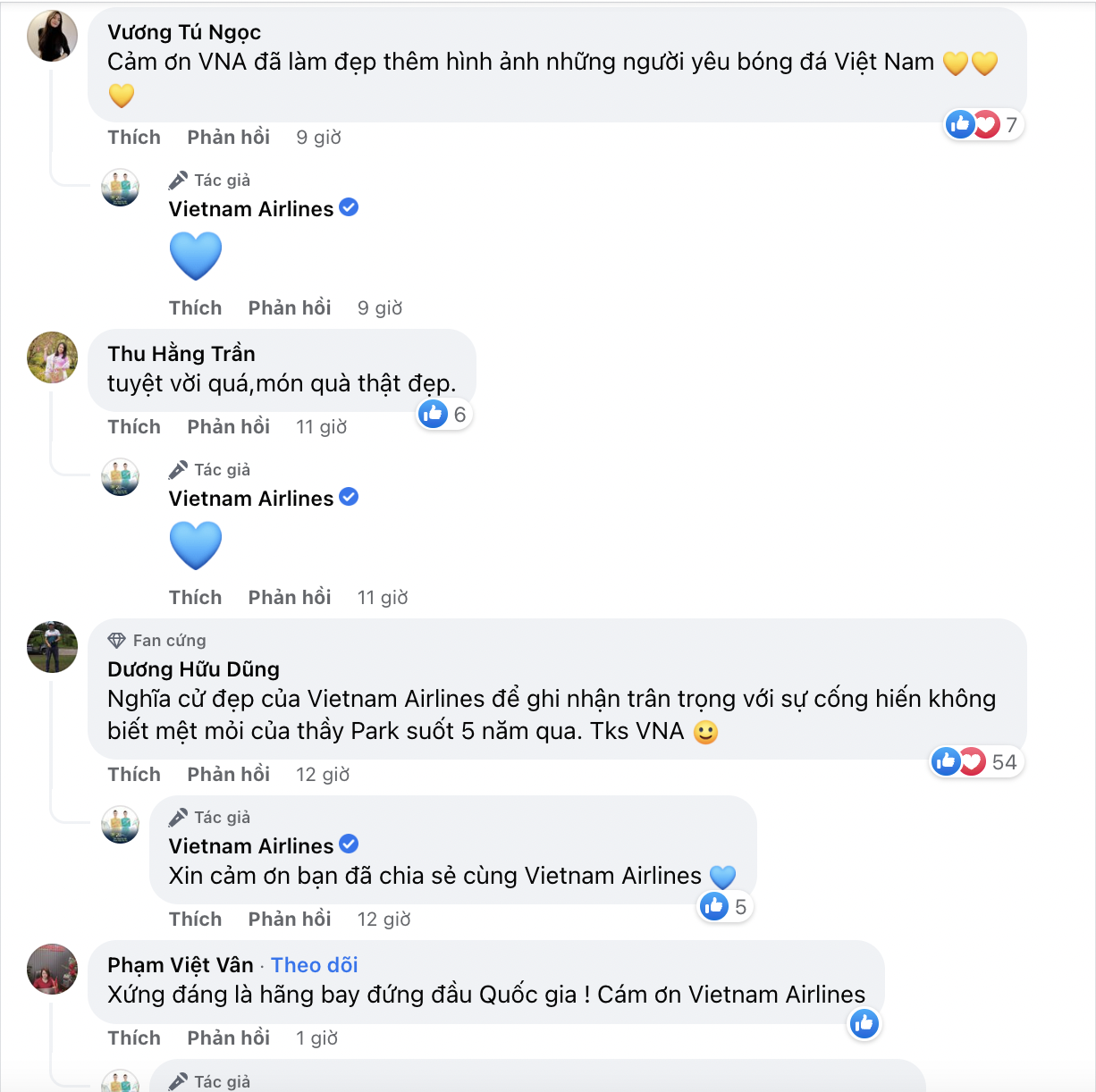
Task: Like the Vietnam Airlines blue heart reply at 9 giờ
Action: click(x=195, y=307)
